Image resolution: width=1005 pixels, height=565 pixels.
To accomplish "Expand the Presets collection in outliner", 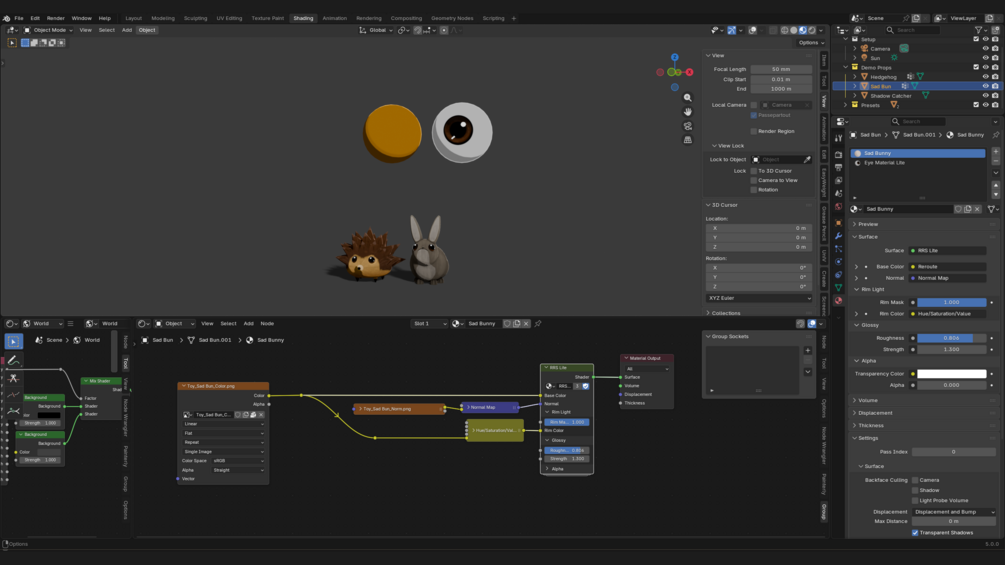I will 846,105.
